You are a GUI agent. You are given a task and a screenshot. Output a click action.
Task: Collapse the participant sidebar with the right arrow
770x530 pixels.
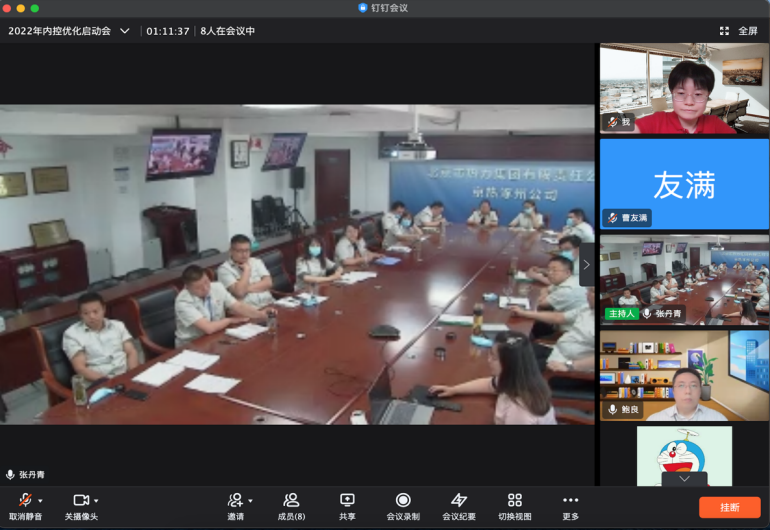pyautogui.click(x=587, y=265)
